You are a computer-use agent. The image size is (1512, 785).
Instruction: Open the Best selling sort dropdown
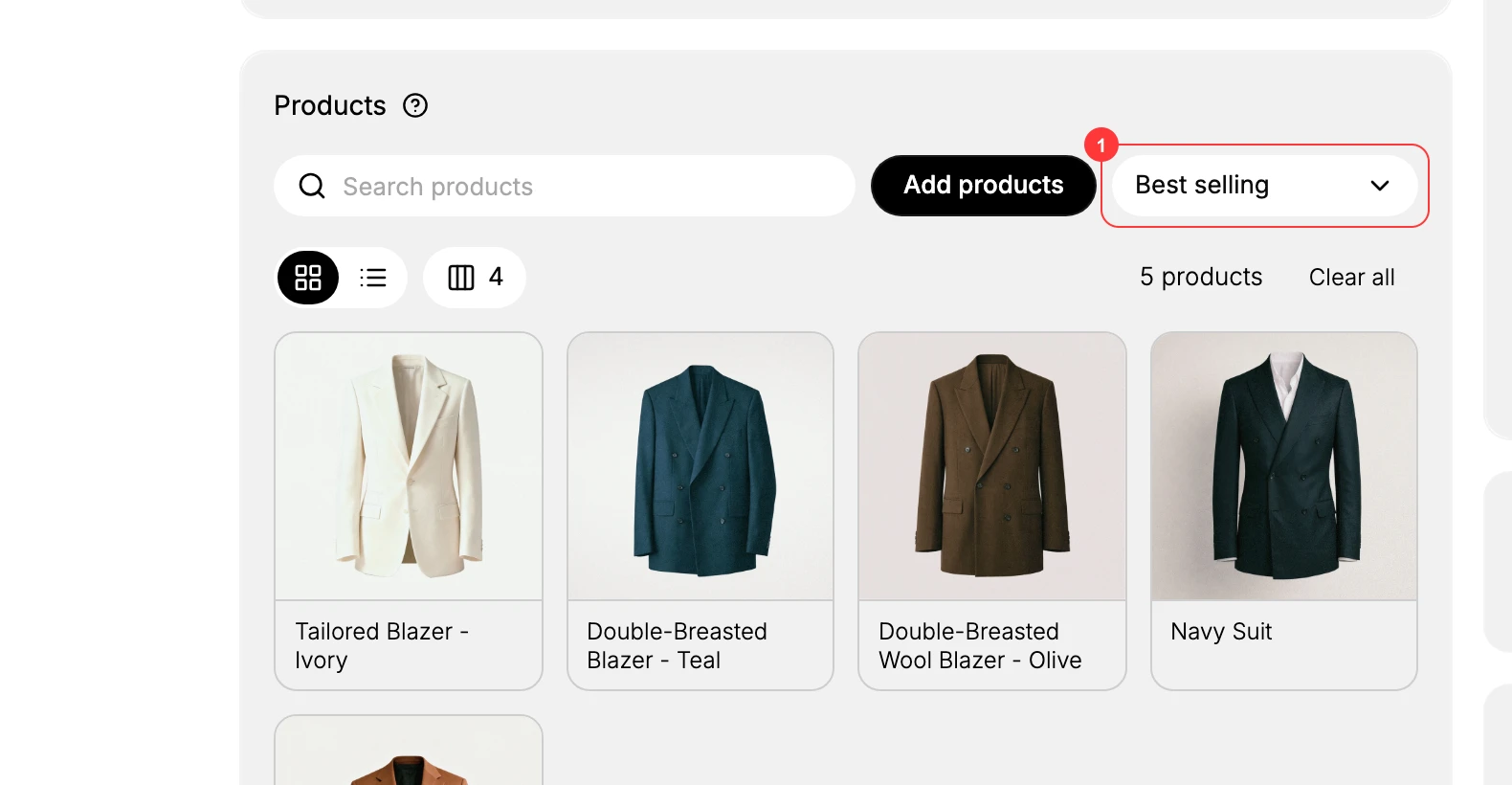click(x=1264, y=186)
